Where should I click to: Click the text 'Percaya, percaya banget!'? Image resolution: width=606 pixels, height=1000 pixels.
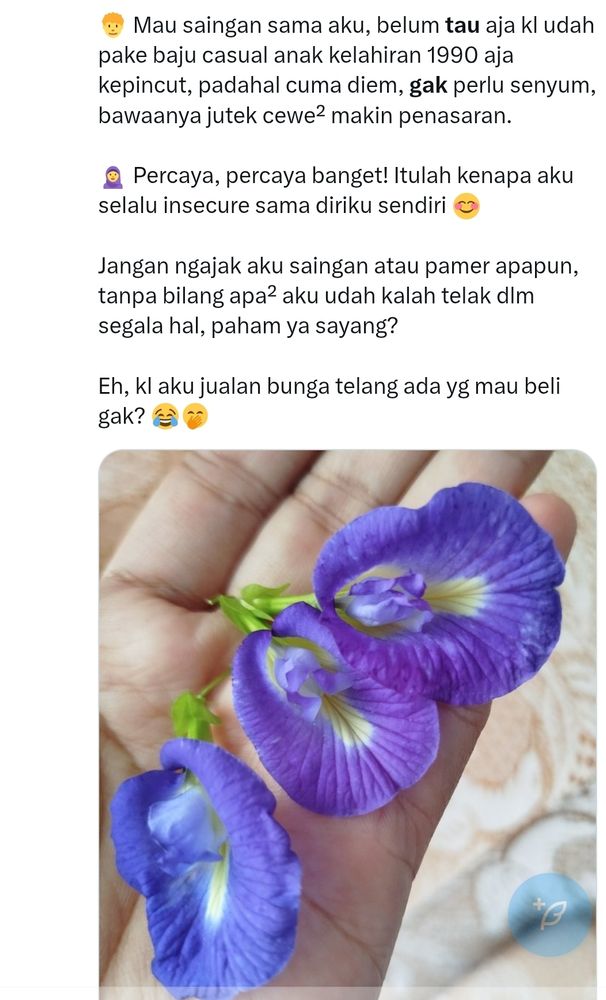(260, 176)
